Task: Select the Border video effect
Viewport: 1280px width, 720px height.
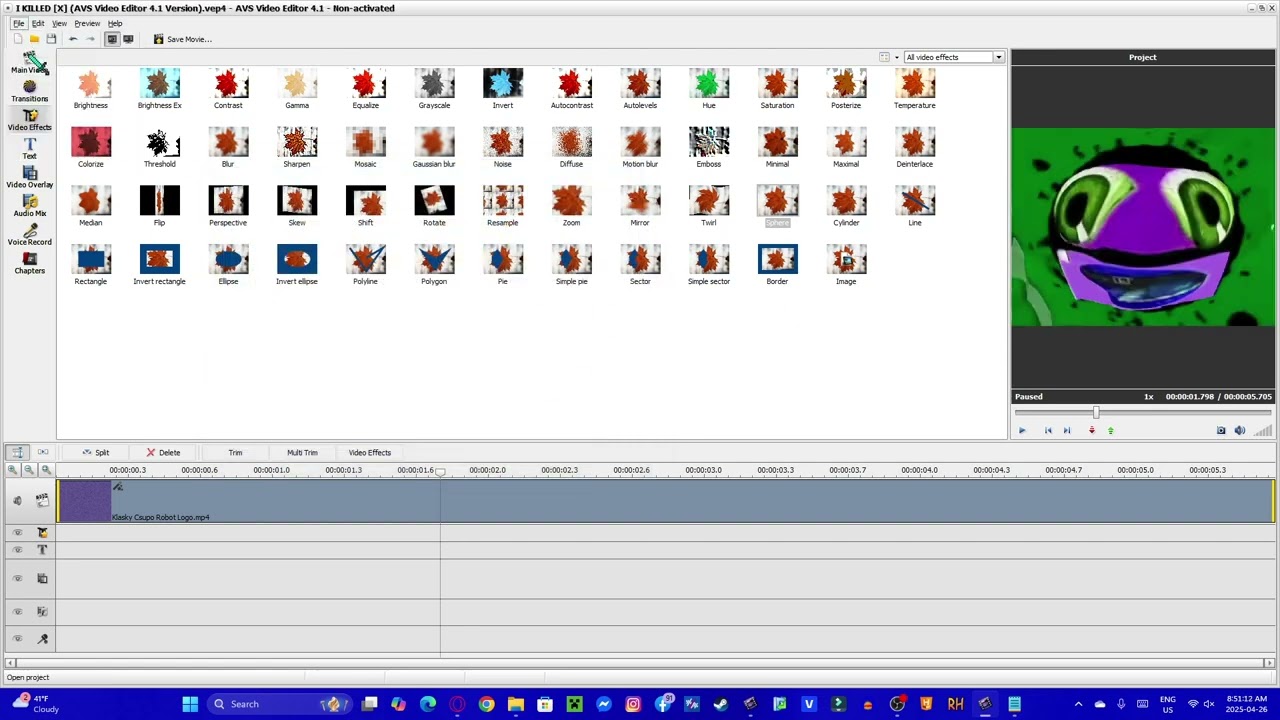Action: point(778,265)
